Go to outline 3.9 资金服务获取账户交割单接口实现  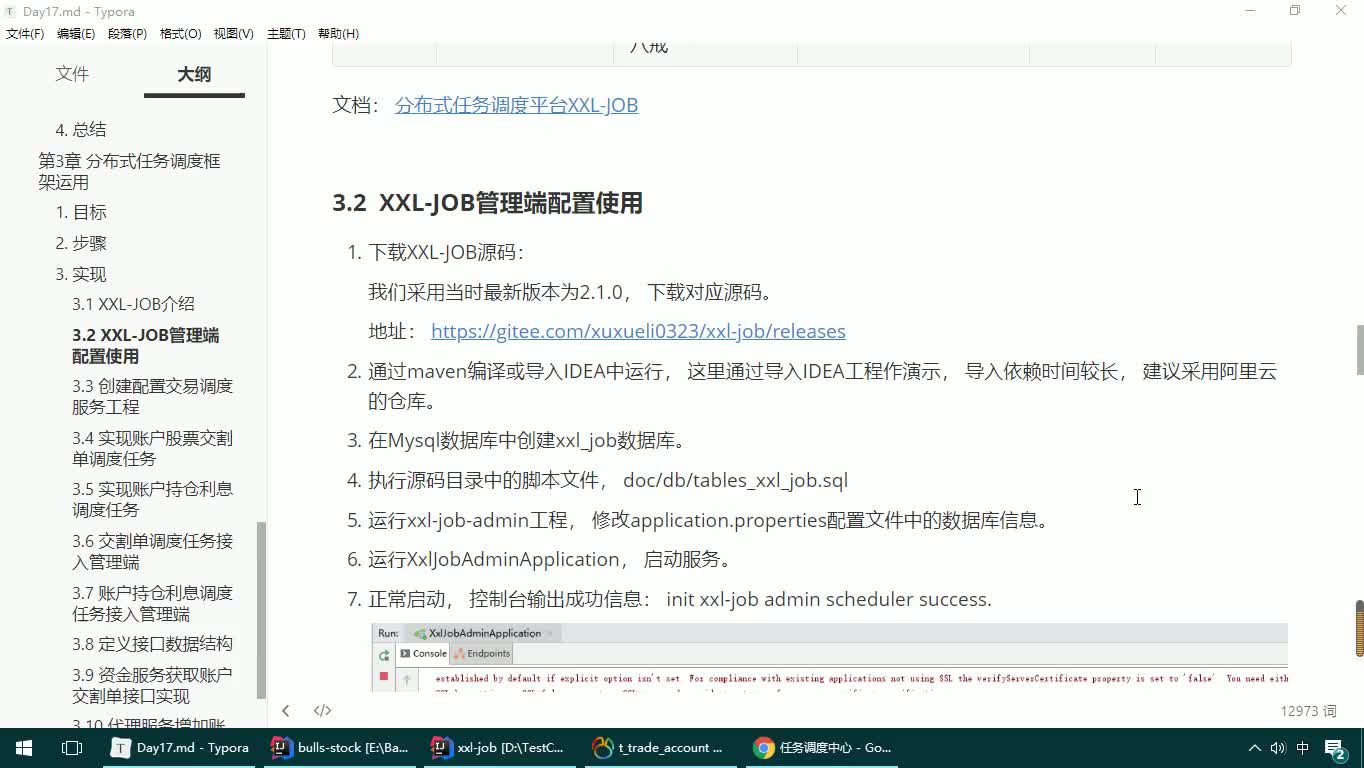click(152, 685)
